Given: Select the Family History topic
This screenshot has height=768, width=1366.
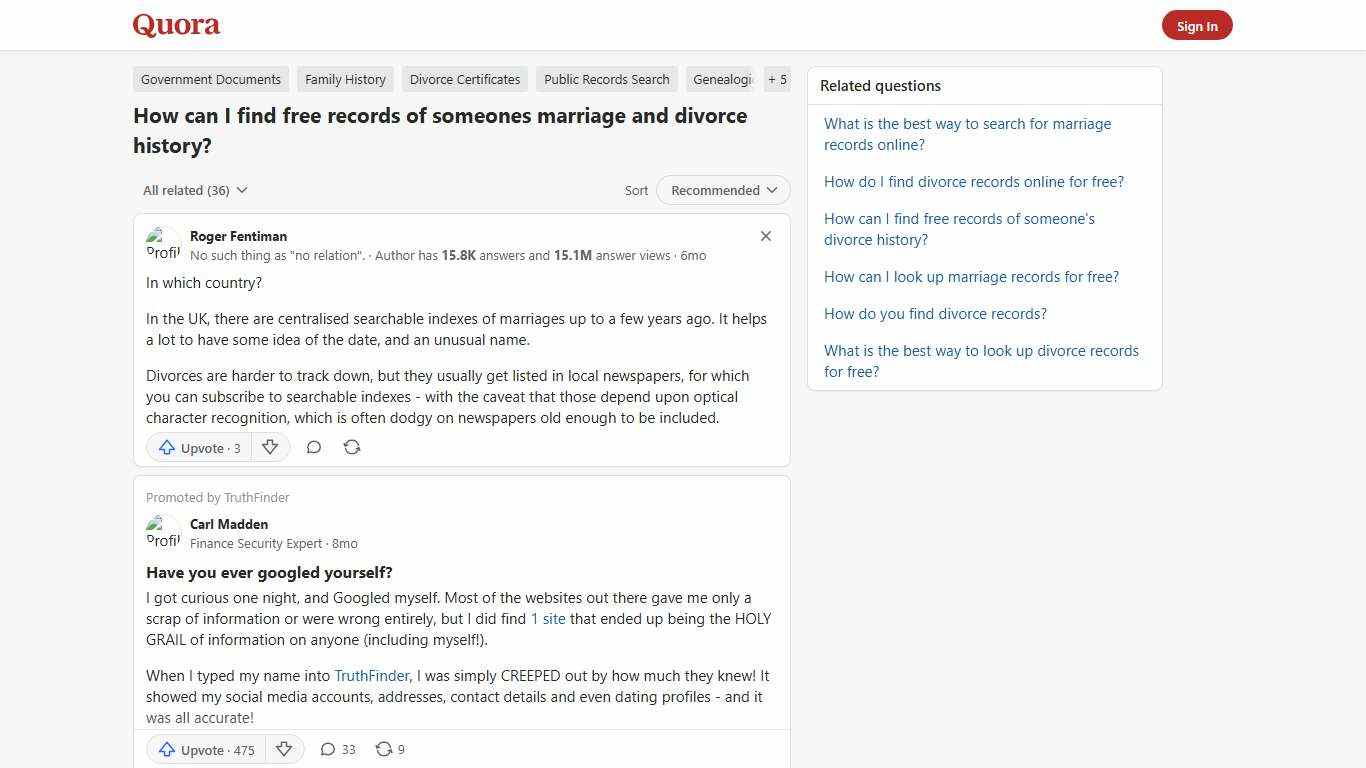Looking at the screenshot, I should tap(345, 79).
